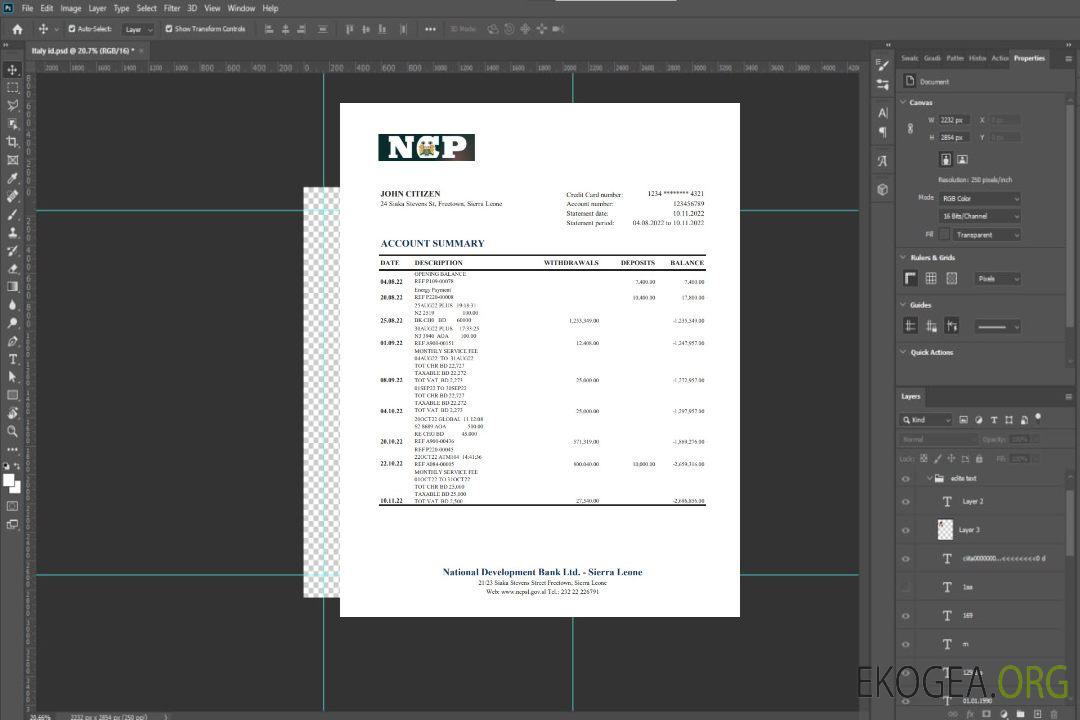Select the Zoom tool

pyautogui.click(x=12, y=431)
